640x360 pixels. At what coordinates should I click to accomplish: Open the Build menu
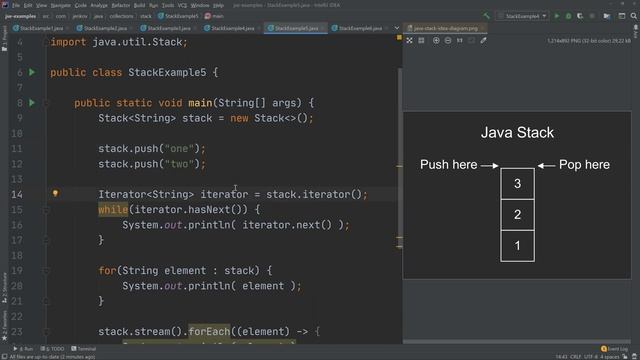(x=140, y=5)
